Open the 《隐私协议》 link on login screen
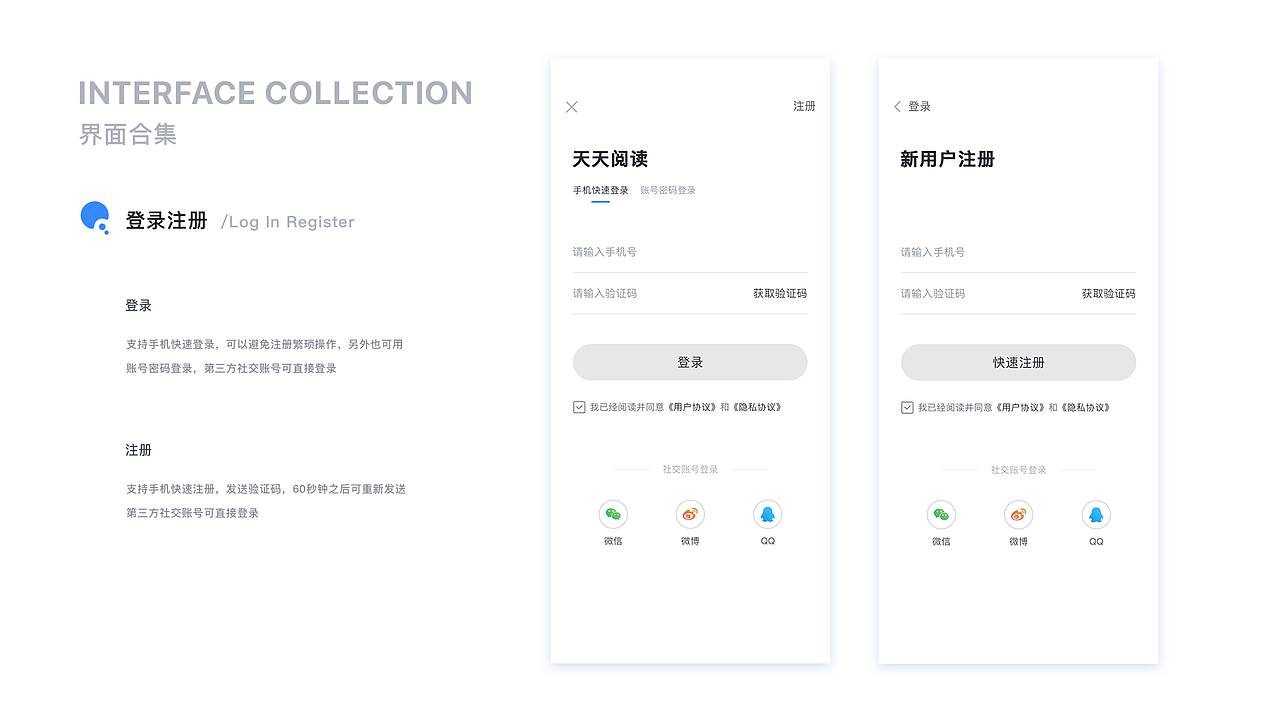 (x=760, y=407)
